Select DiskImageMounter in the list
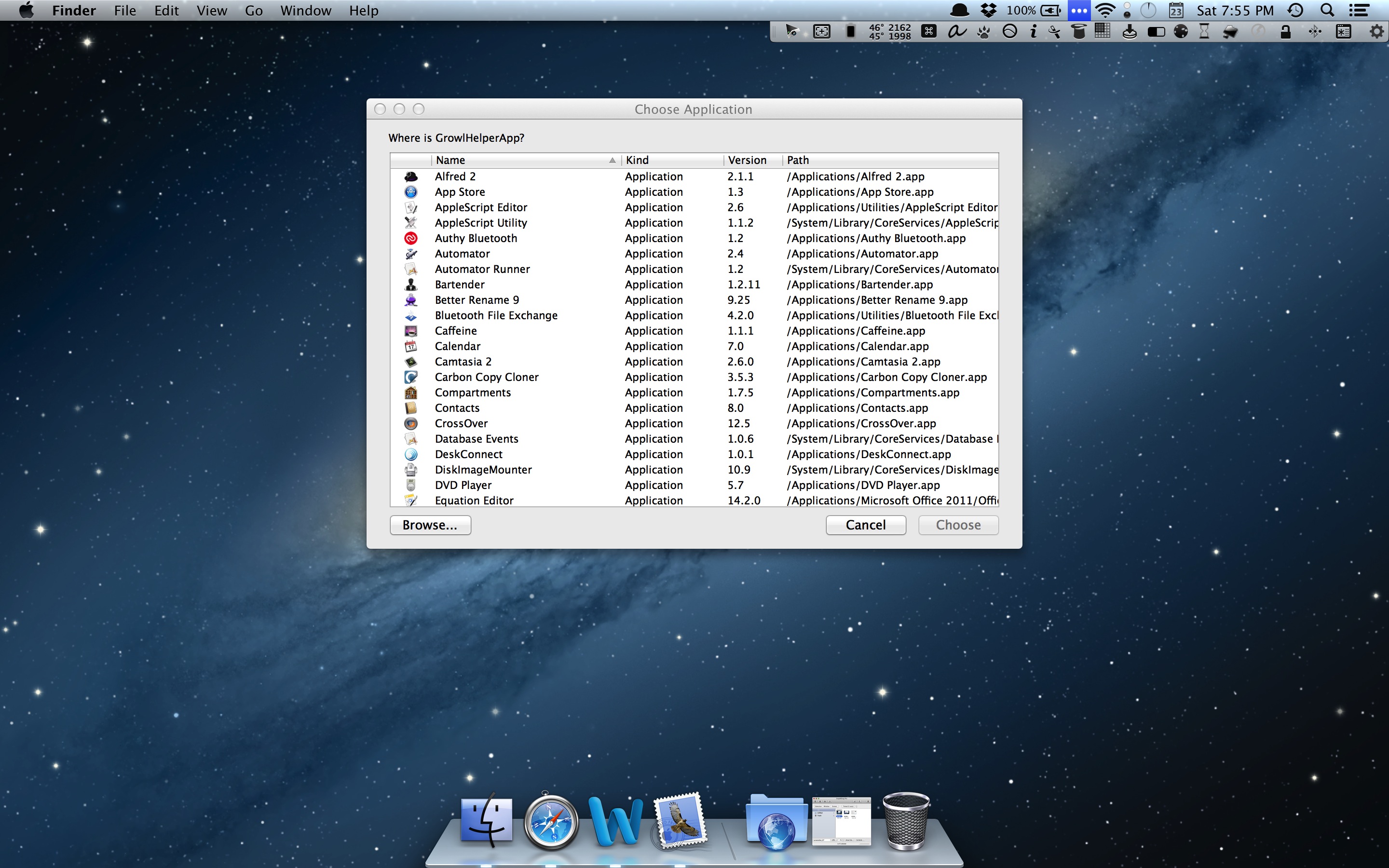The height and width of the screenshot is (868, 1389). tap(694, 470)
